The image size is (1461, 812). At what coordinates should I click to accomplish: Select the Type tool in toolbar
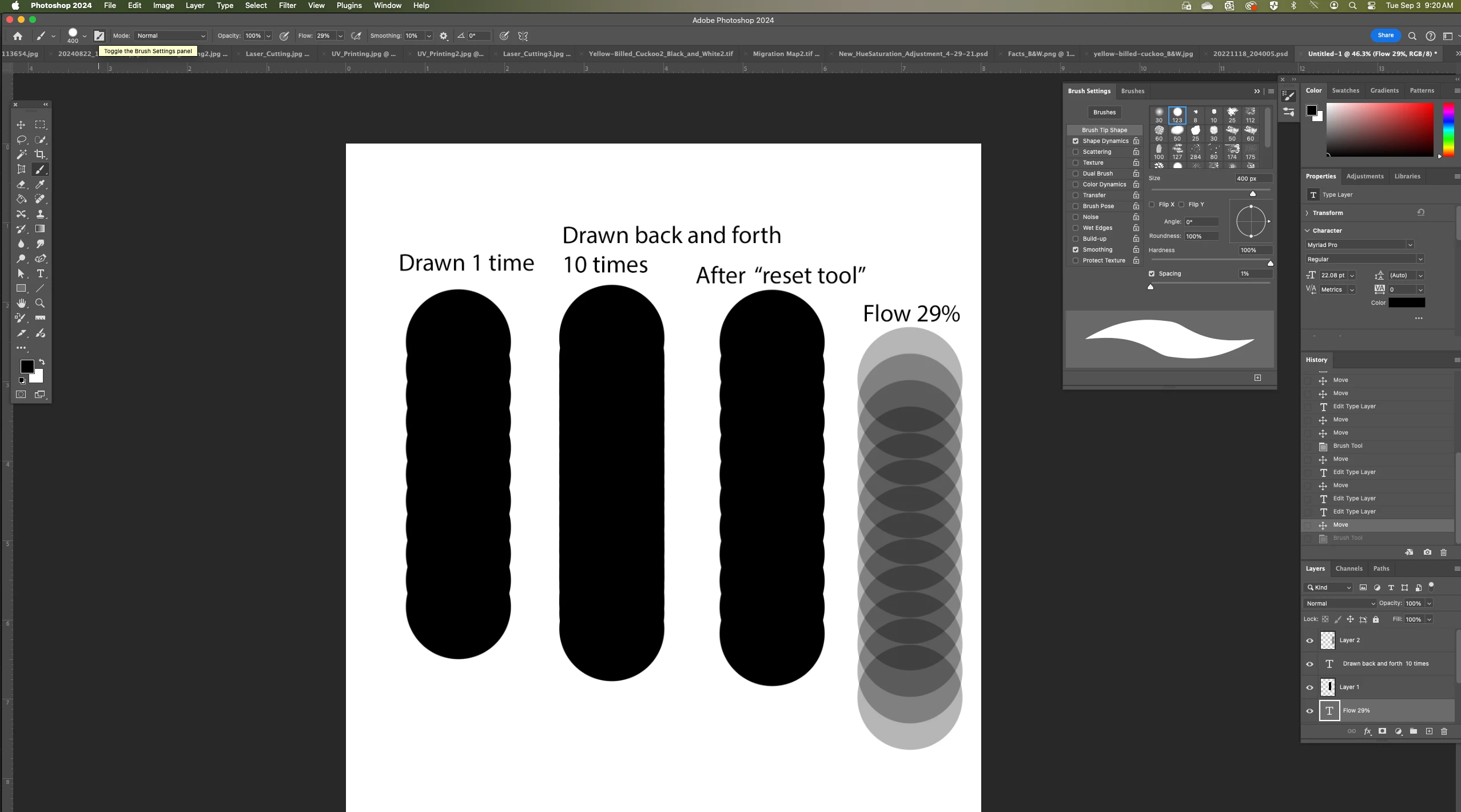pos(40,274)
